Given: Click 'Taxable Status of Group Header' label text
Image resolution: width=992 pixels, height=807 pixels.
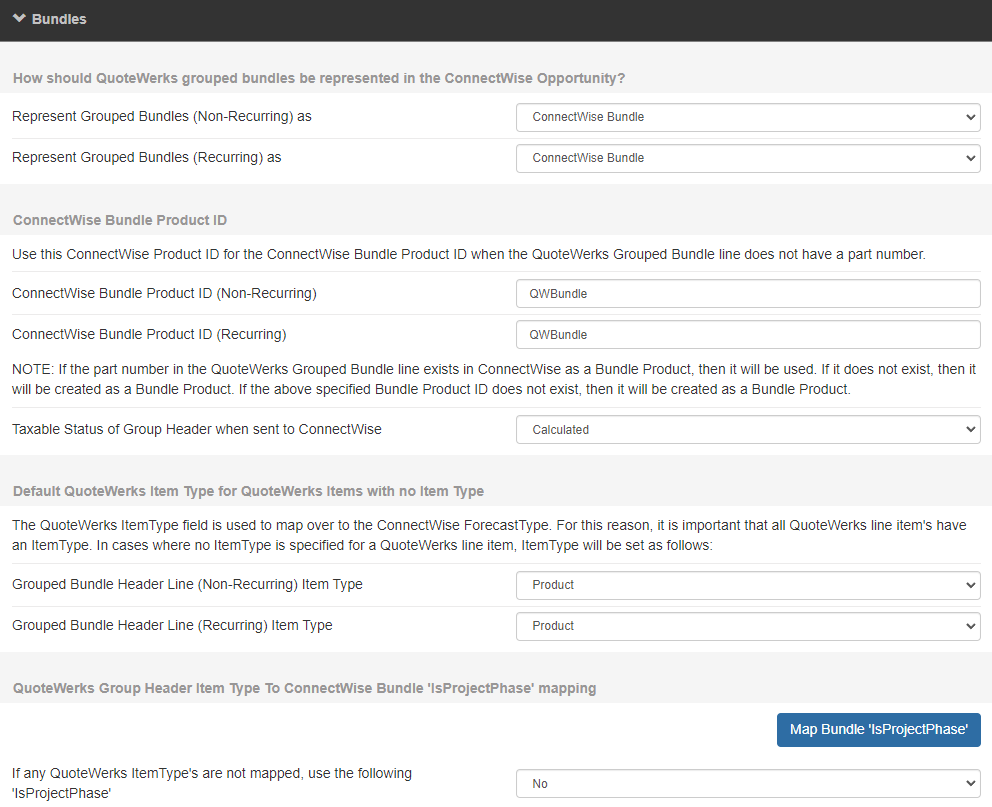Looking at the screenshot, I should [x=197, y=429].
